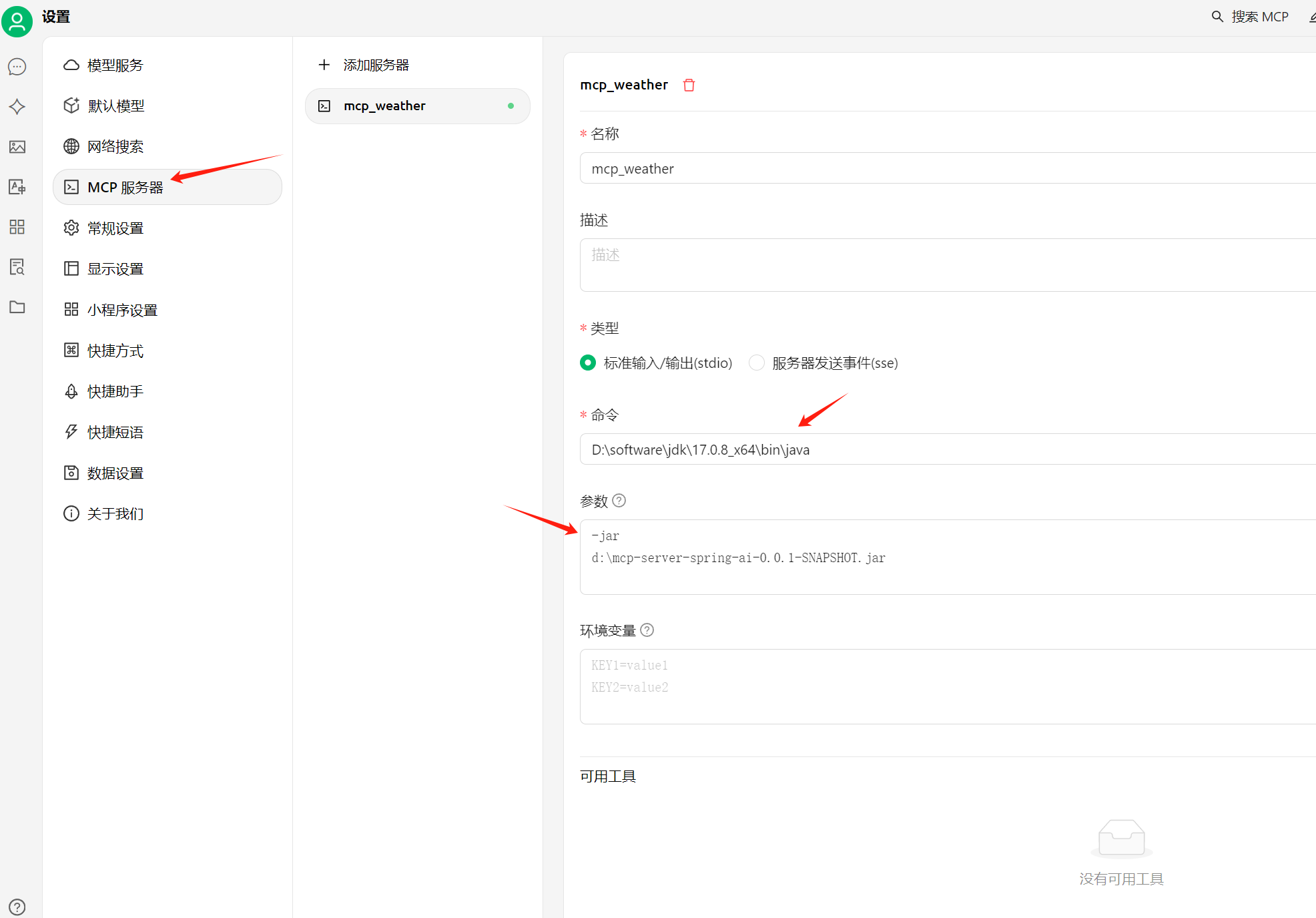Image resolution: width=1316 pixels, height=918 pixels.
Task: Open 网络搜索 settings section
Action: pos(168,146)
